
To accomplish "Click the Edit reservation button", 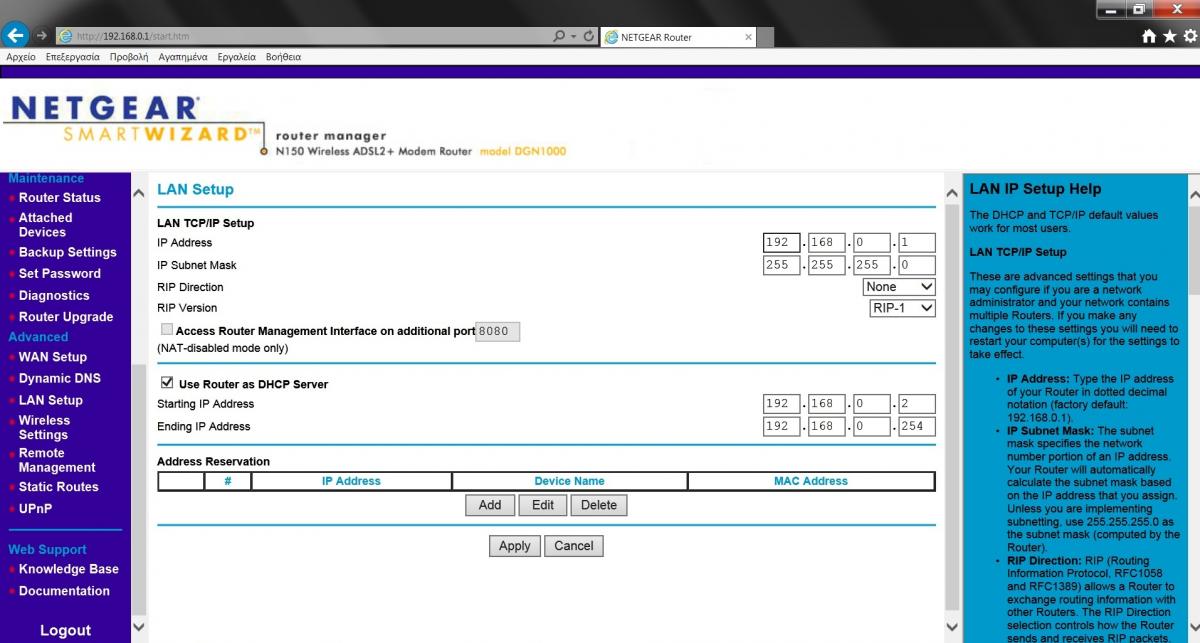I will click(x=543, y=505).
